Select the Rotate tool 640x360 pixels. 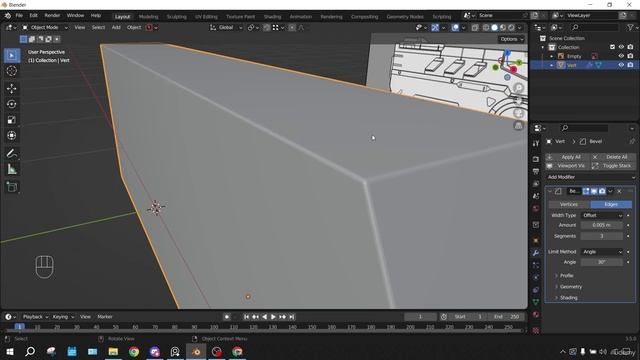[12, 104]
